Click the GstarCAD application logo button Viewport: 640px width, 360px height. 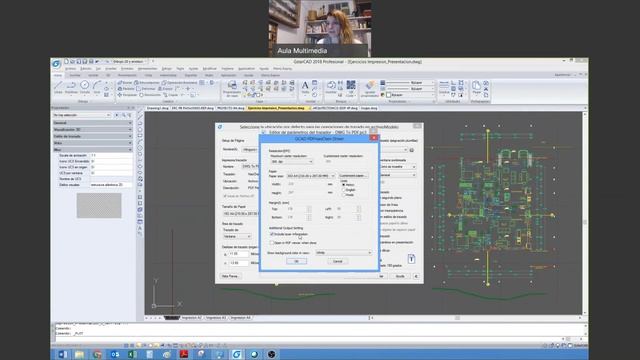(x=56, y=64)
